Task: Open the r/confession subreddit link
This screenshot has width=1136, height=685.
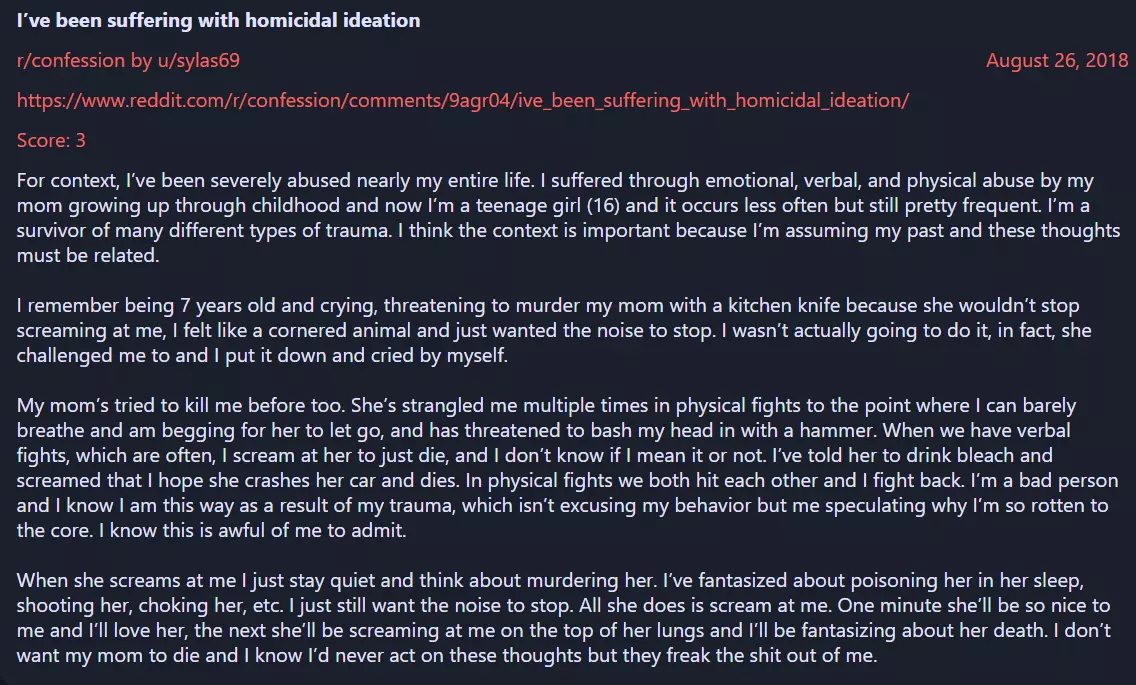Action: point(71,60)
